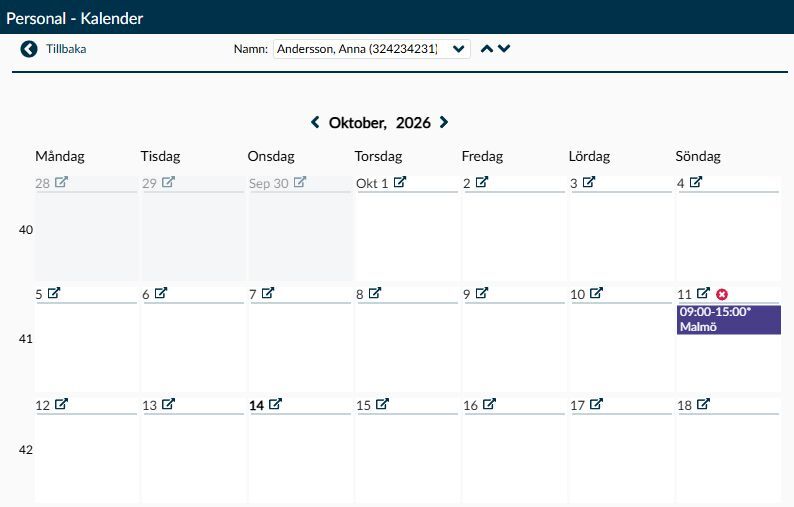Click week number 40
Image resolution: width=794 pixels, height=507 pixels.
[26, 230]
